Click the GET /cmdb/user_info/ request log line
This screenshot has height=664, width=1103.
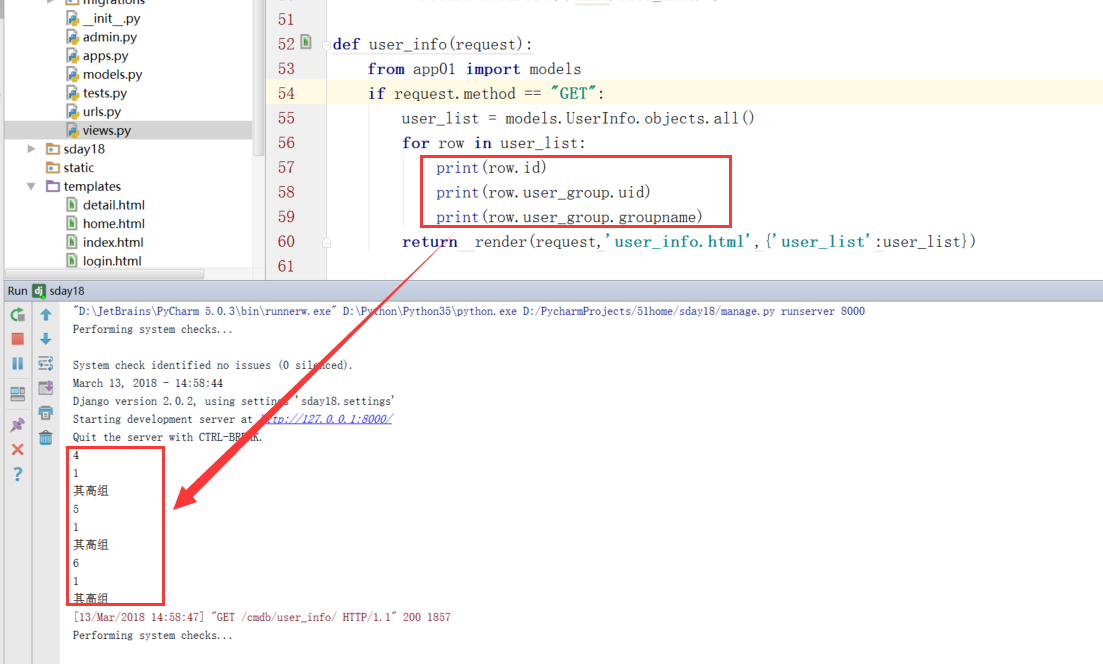[262, 617]
